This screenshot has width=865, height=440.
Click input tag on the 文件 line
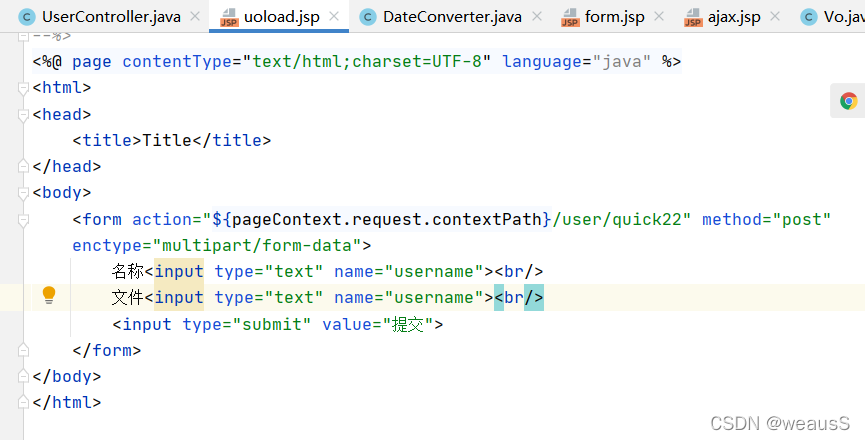point(179,298)
